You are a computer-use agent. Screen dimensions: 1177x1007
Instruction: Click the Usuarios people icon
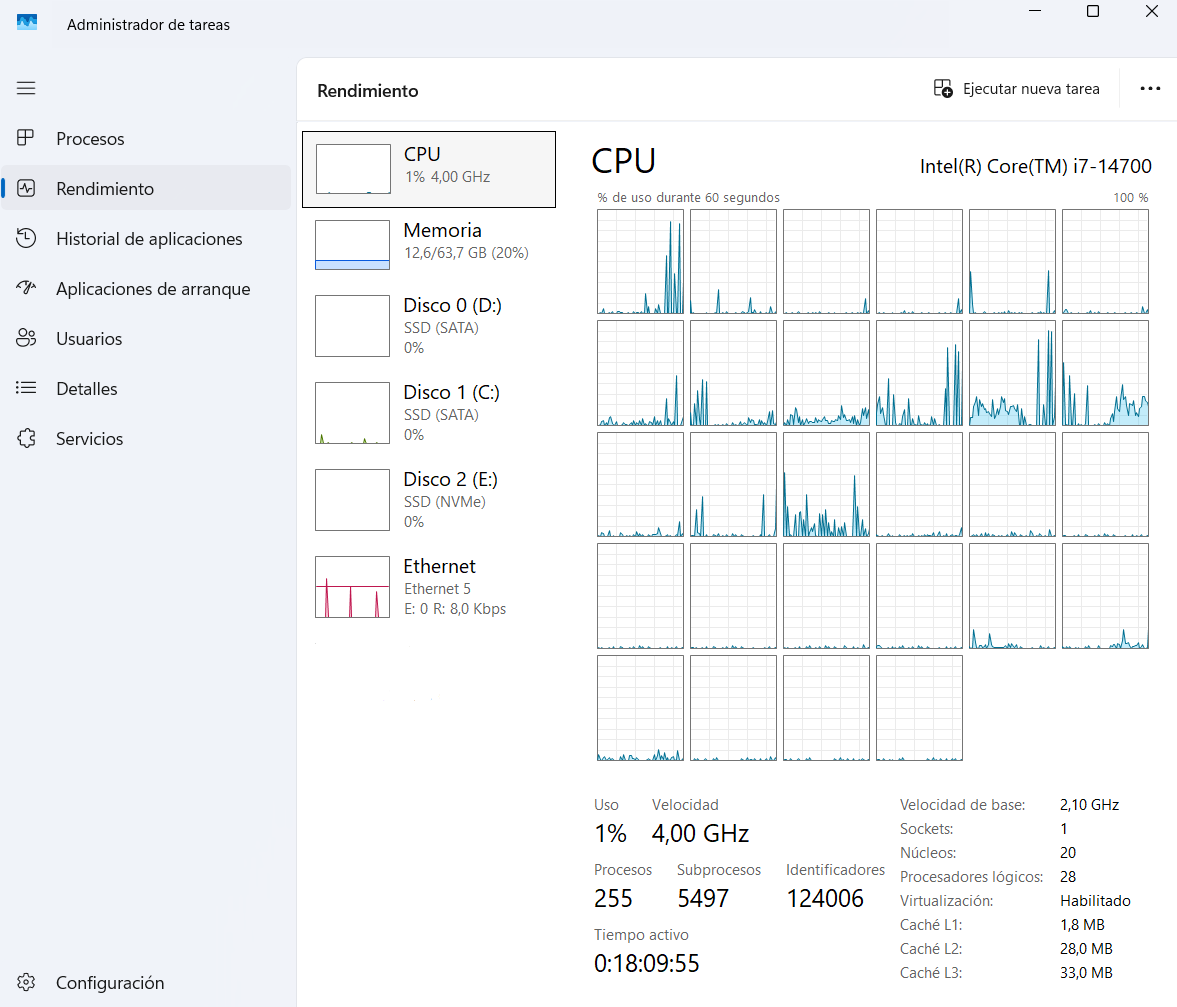point(26,338)
